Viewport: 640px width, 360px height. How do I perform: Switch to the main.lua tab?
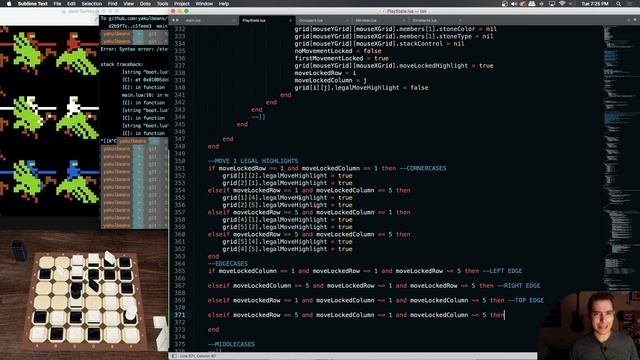210,20
